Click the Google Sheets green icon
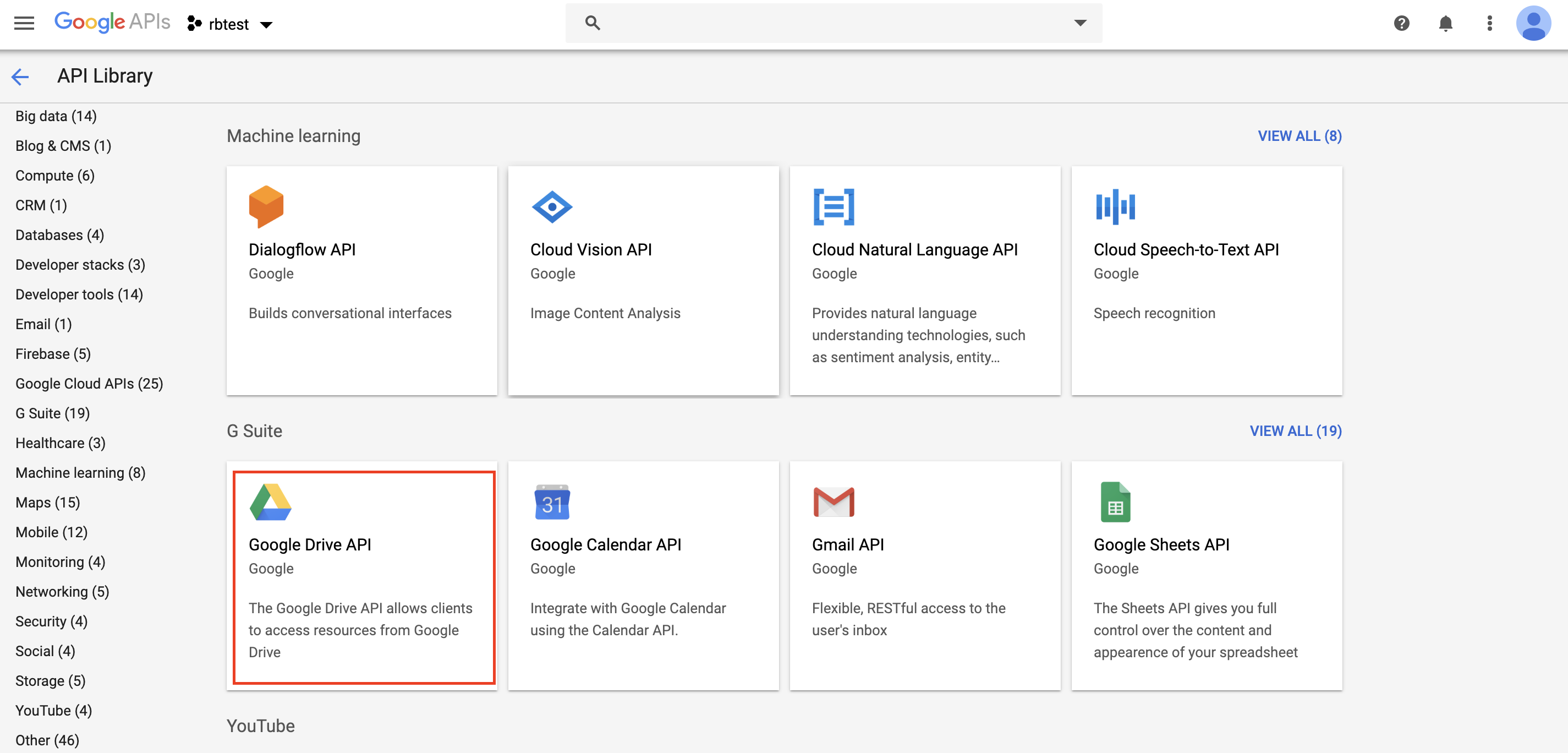This screenshot has height=753, width=1568. (1115, 502)
